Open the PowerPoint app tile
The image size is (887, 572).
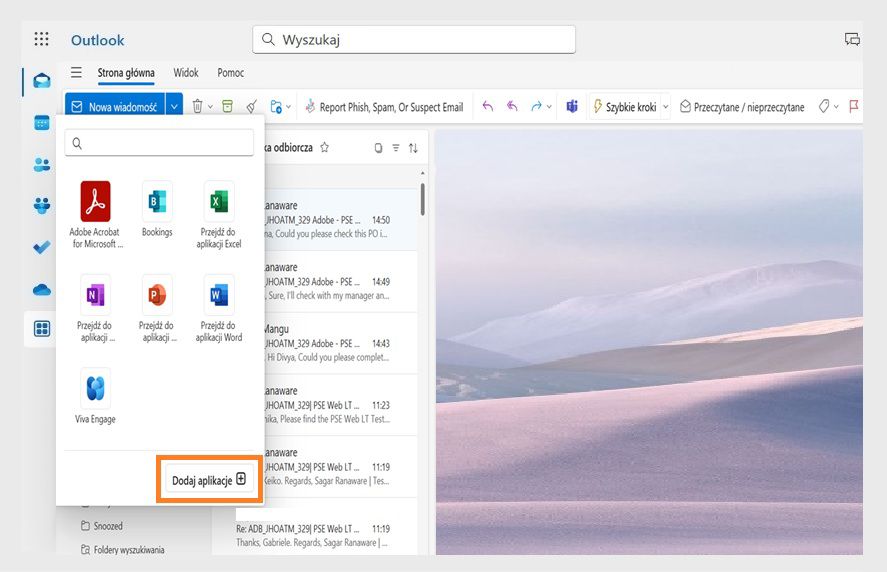click(x=157, y=308)
